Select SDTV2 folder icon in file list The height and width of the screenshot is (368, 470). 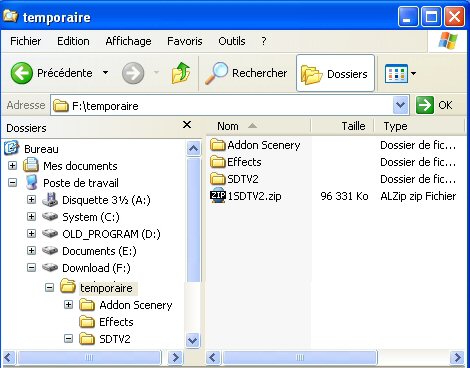pos(218,179)
